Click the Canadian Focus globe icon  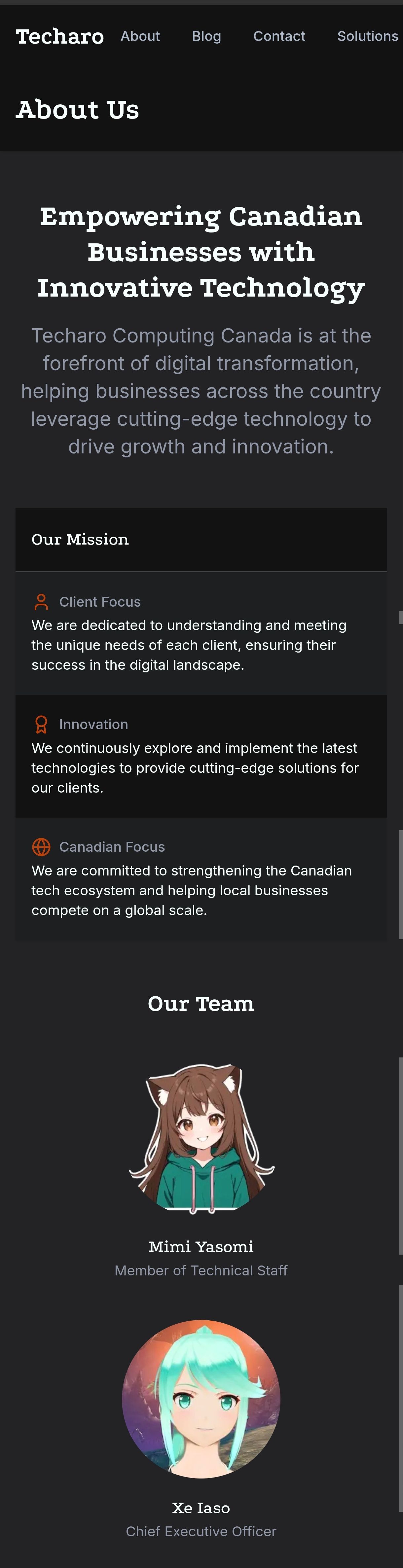tap(41, 847)
